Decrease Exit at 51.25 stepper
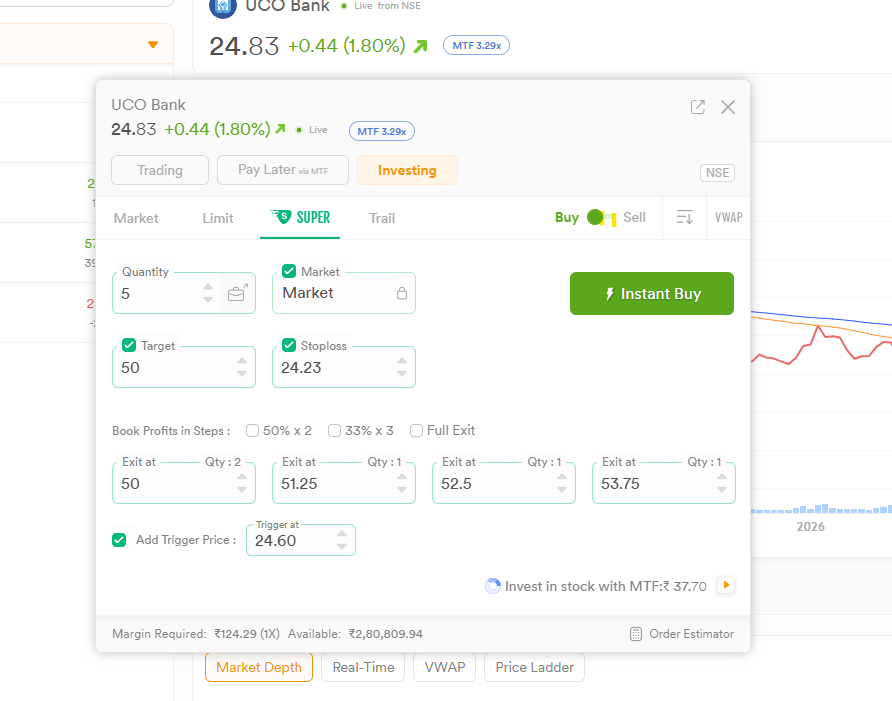This screenshot has width=892, height=701. 402,489
